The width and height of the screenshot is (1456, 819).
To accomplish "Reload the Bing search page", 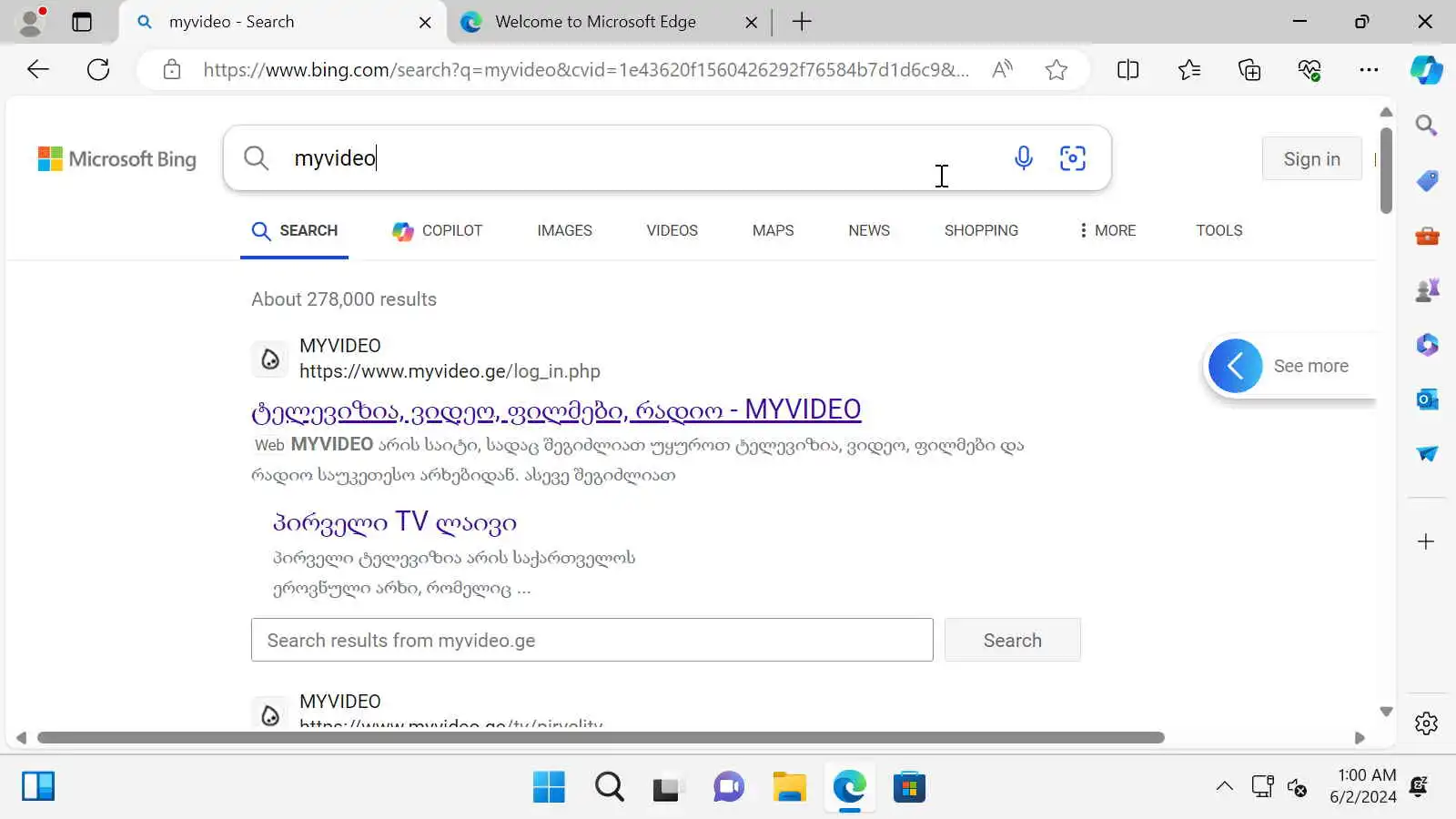I will [98, 70].
